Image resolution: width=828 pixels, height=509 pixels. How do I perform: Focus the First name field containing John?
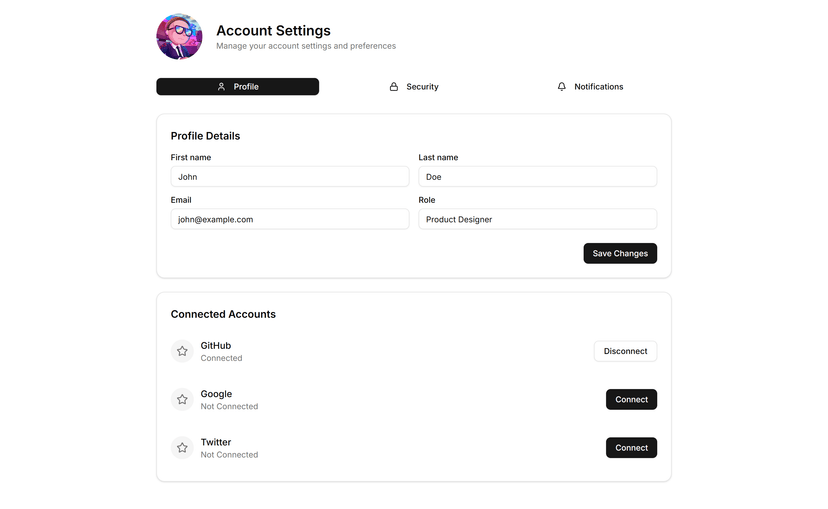pyautogui.click(x=290, y=177)
